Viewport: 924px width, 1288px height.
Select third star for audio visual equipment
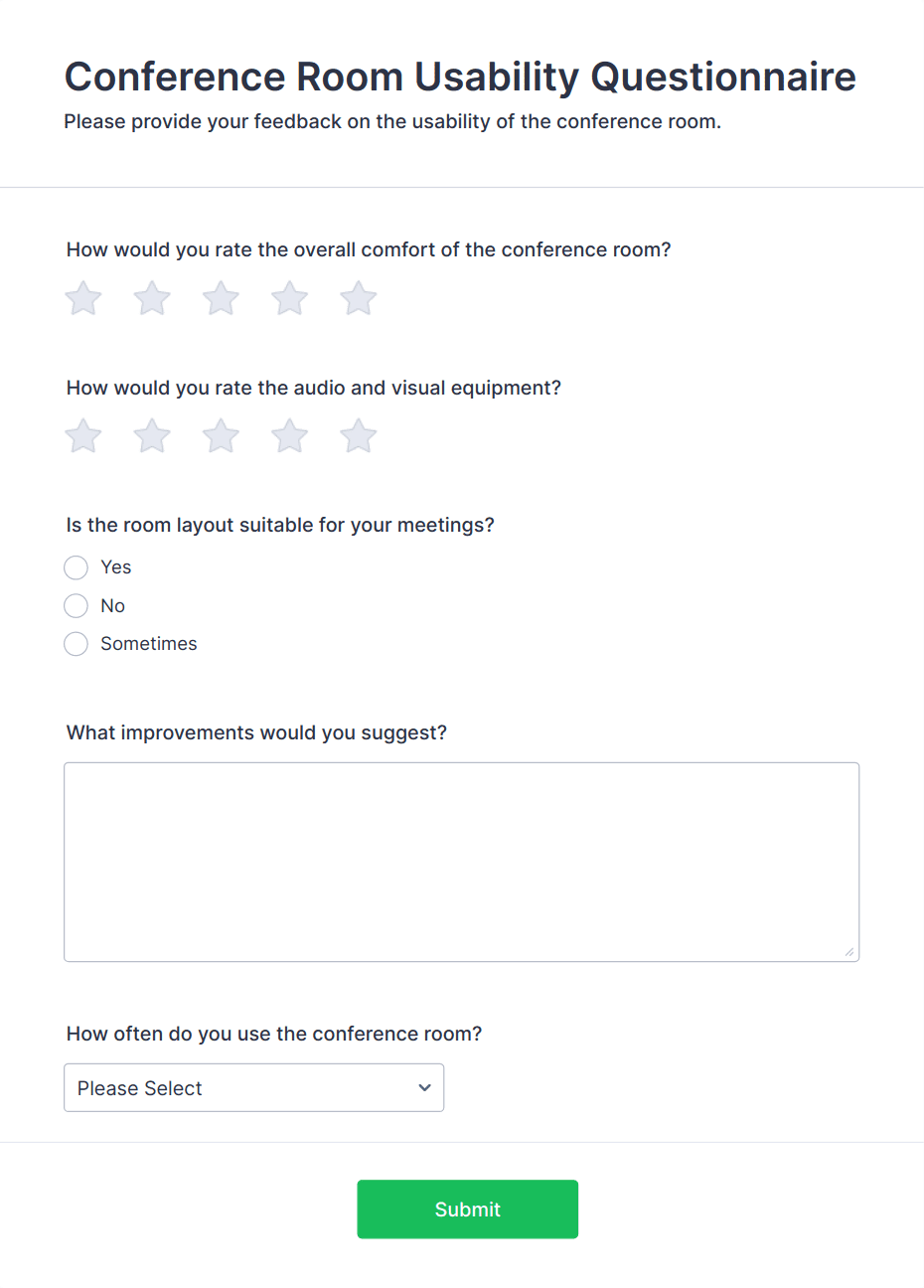pos(221,436)
